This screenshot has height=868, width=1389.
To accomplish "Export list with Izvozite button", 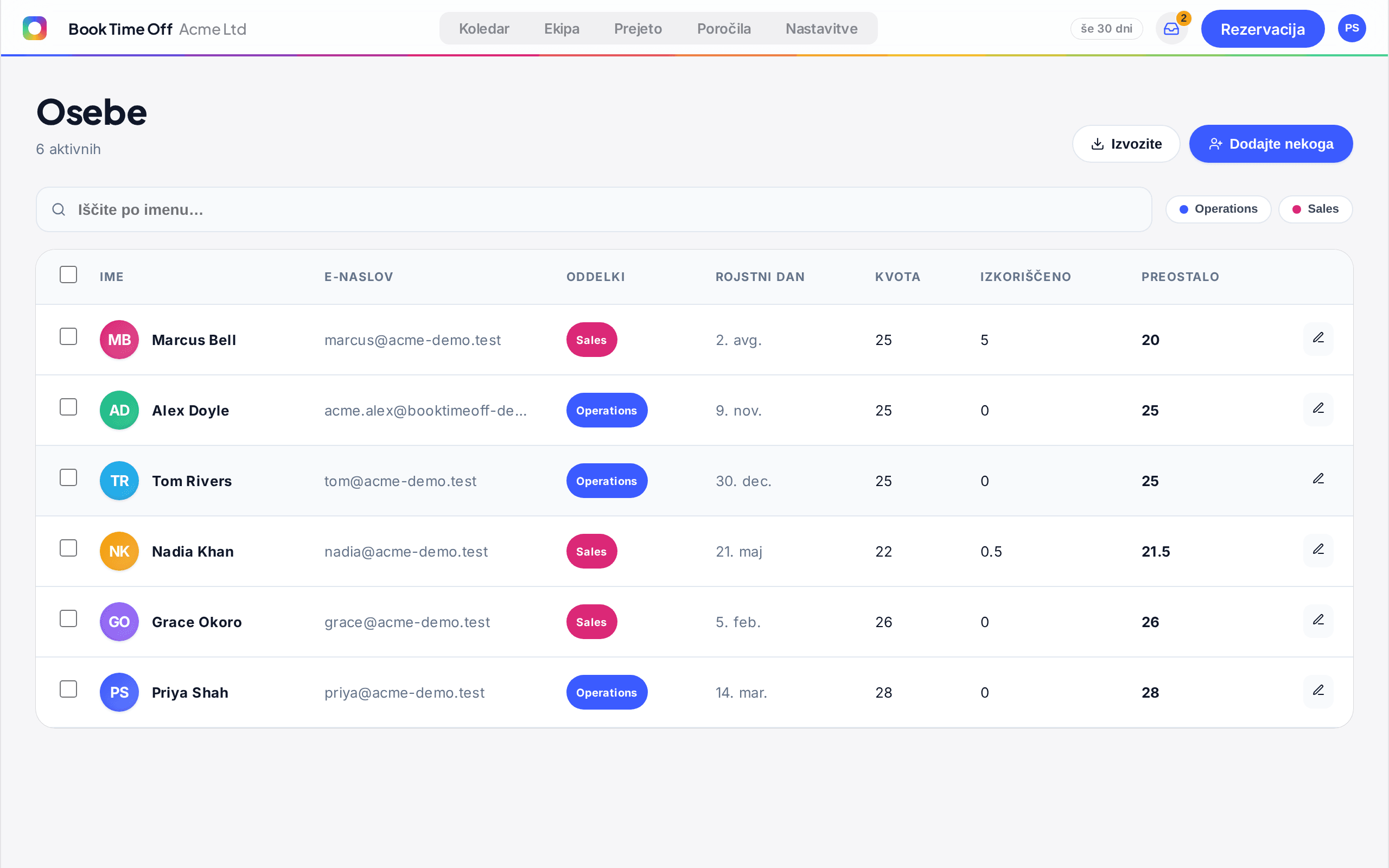I will (x=1125, y=144).
